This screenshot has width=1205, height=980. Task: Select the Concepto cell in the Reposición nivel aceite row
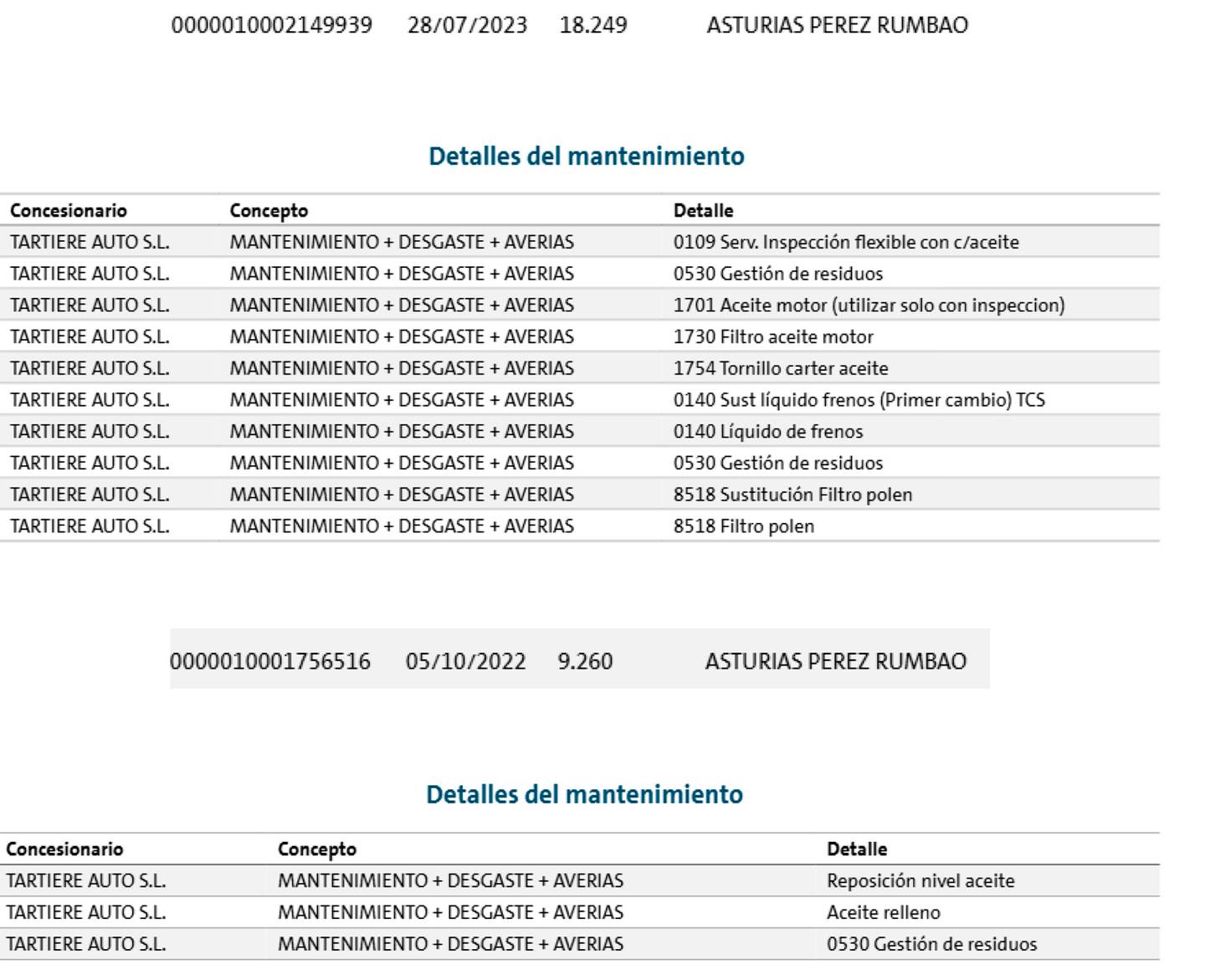(x=450, y=881)
